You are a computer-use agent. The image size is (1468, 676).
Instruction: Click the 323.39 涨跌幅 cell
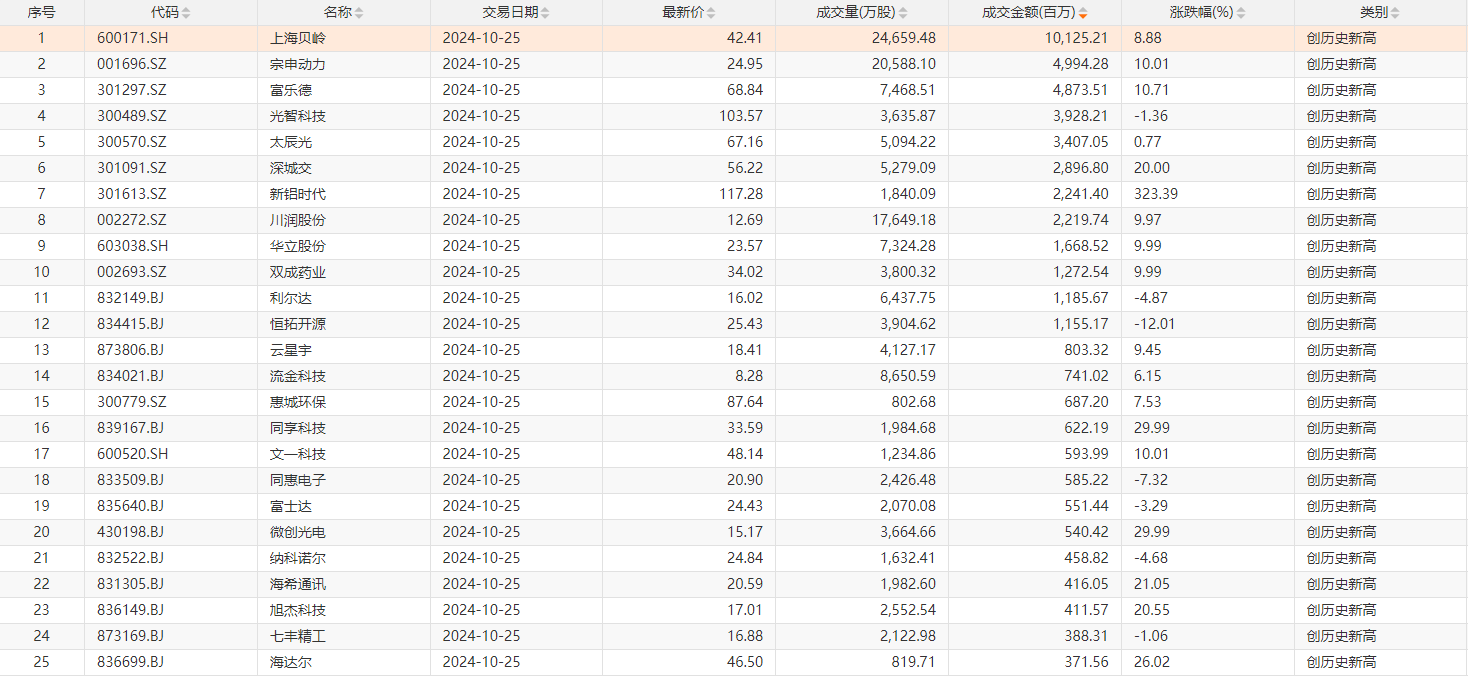click(1155, 194)
